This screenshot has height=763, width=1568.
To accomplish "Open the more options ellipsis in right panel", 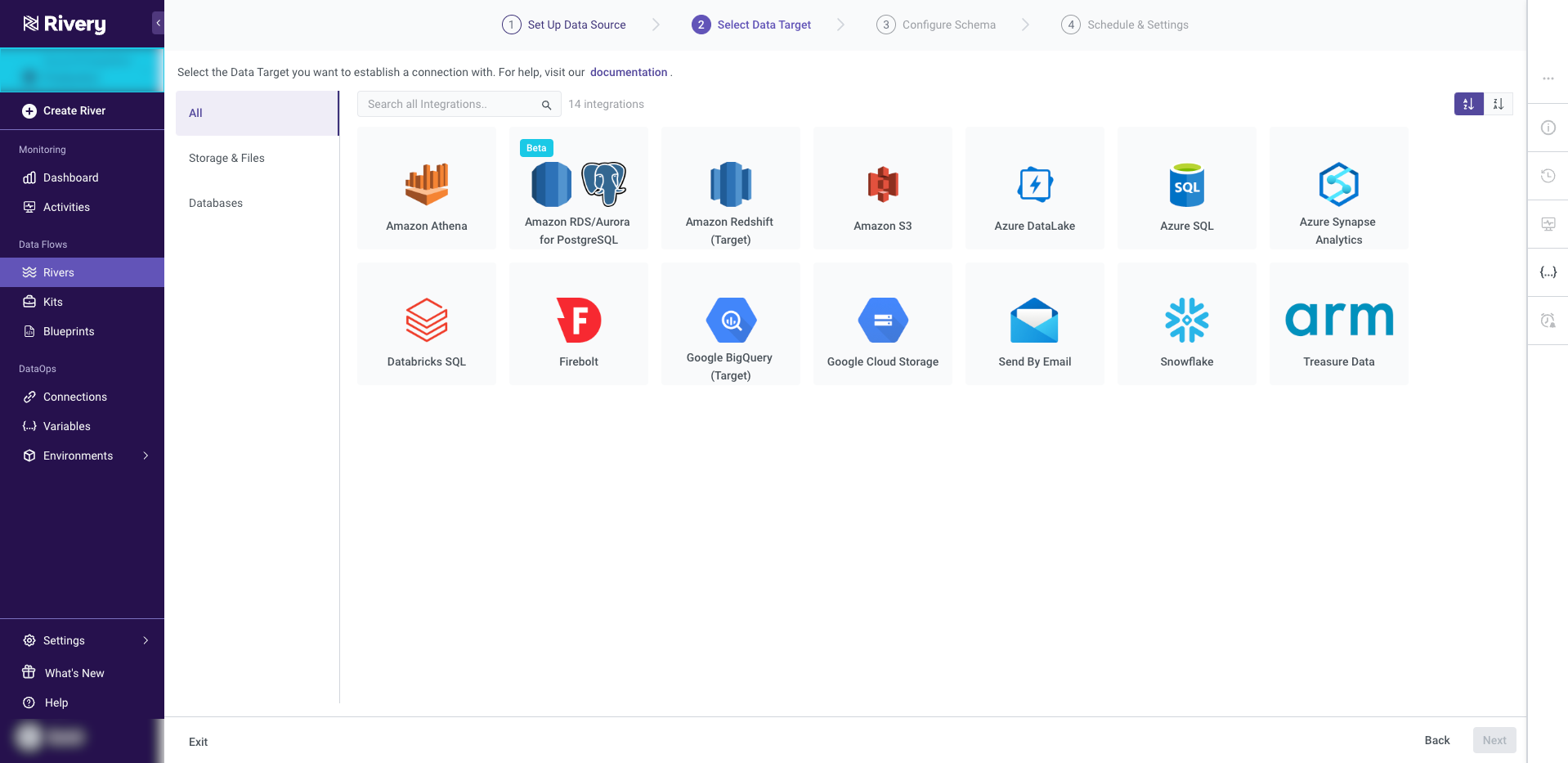I will pyautogui.click(x=1548, y=79).
